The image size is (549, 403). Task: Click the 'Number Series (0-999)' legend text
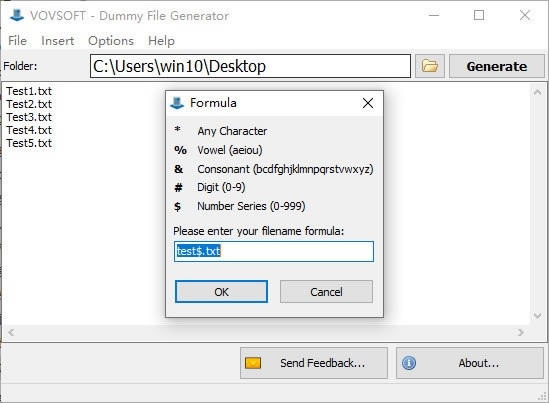(251, 206)
